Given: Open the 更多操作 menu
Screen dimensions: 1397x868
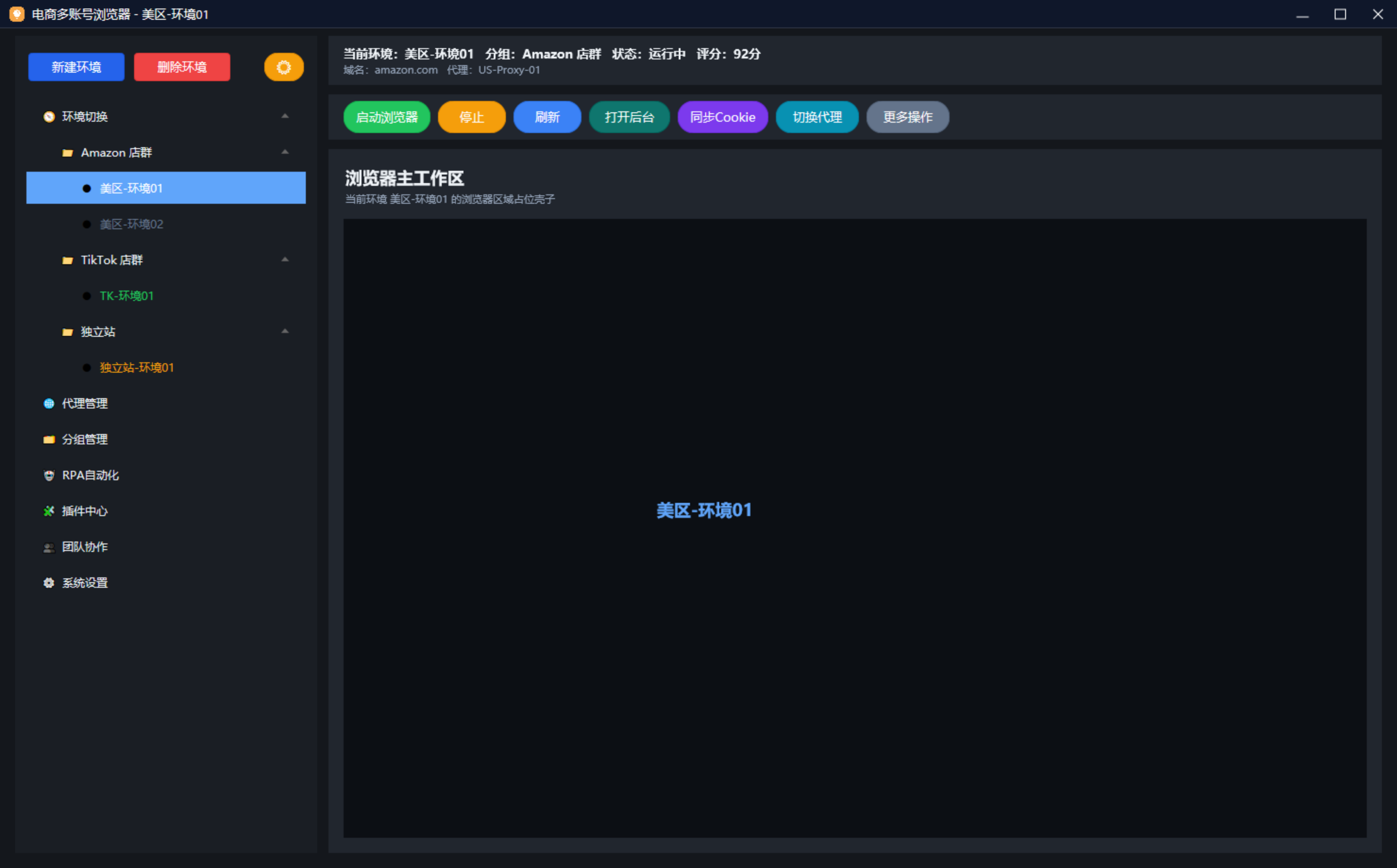Looking at the screenshot, I should [x=907, y=117].
